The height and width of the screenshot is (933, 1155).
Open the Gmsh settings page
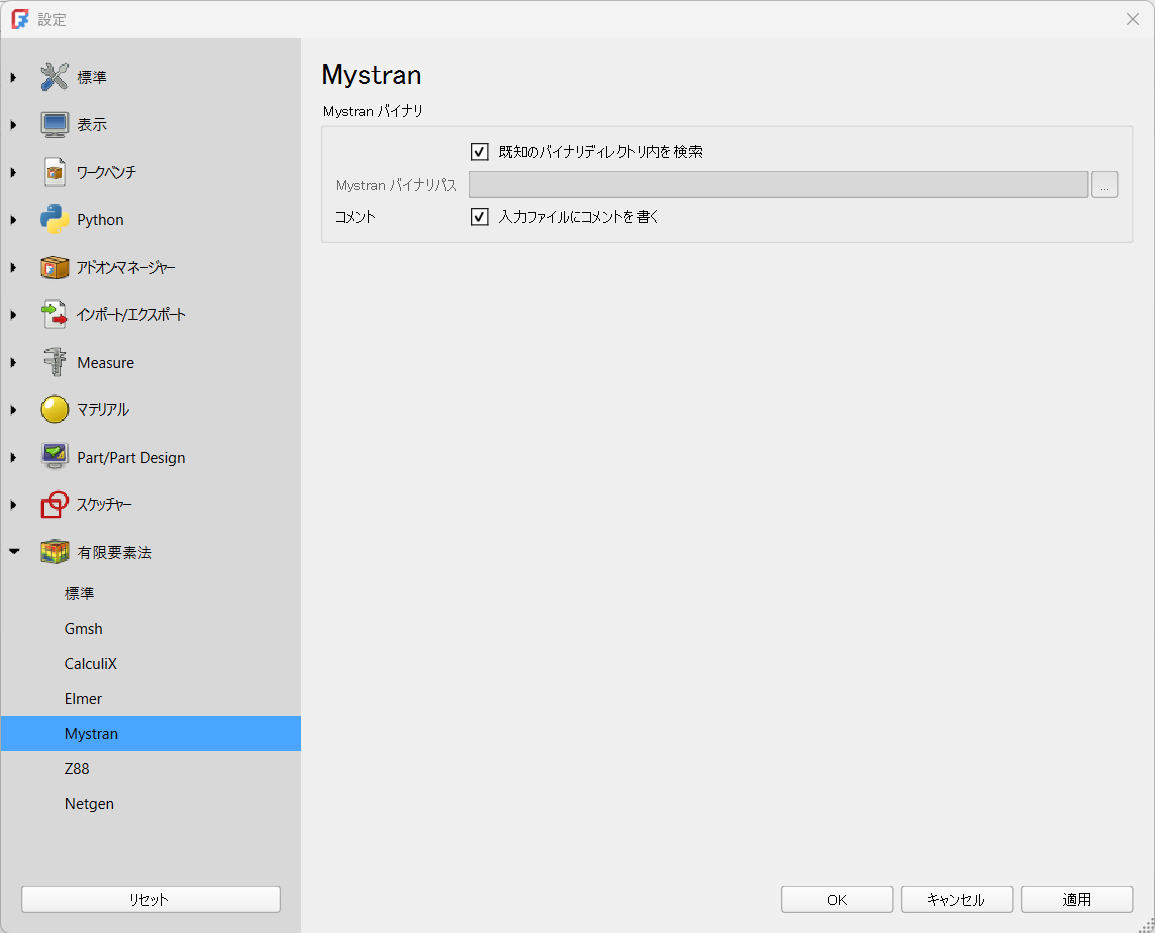click(x=84, y=629)
